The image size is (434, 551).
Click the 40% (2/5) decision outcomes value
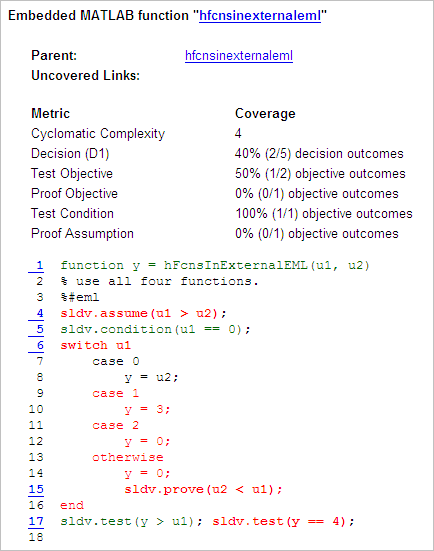319,154
